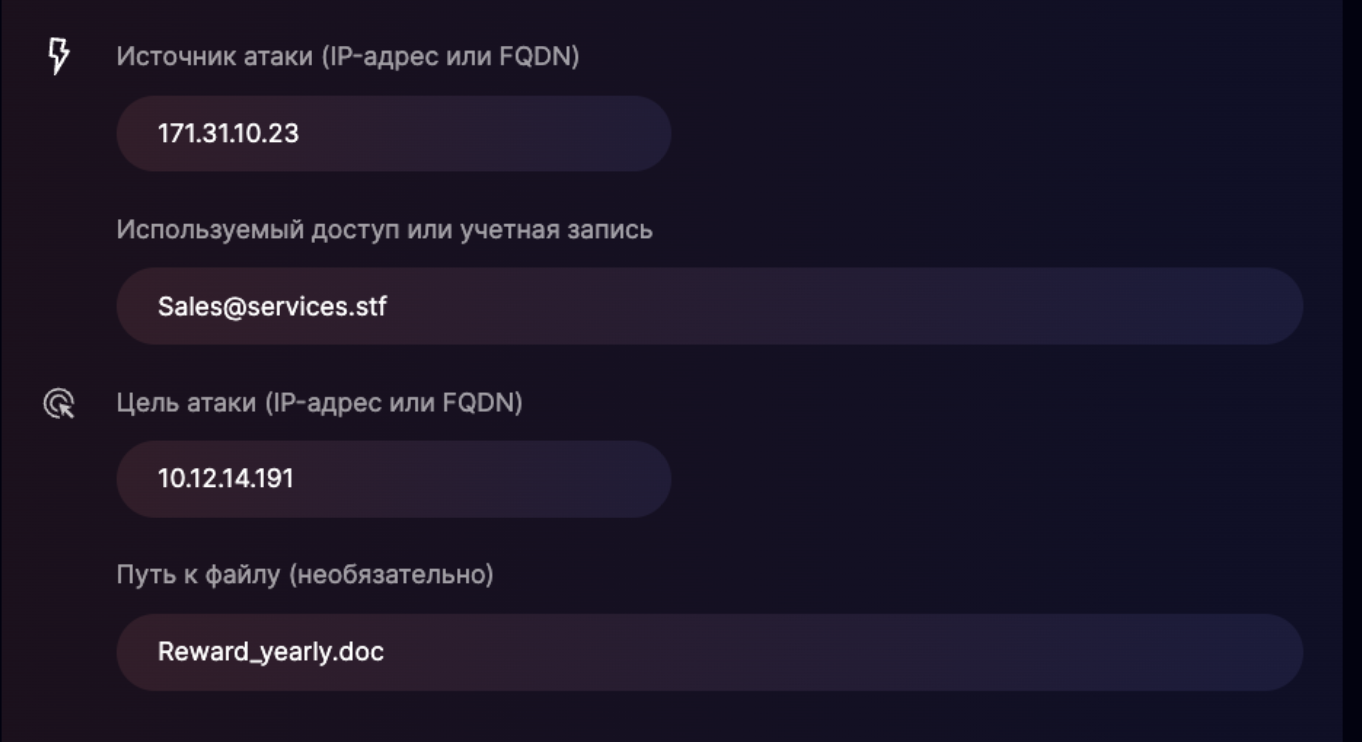The height and width of the screenshot is (742, 1362).
Task: Click empty right end of source IP field
Action: (600, 134)
